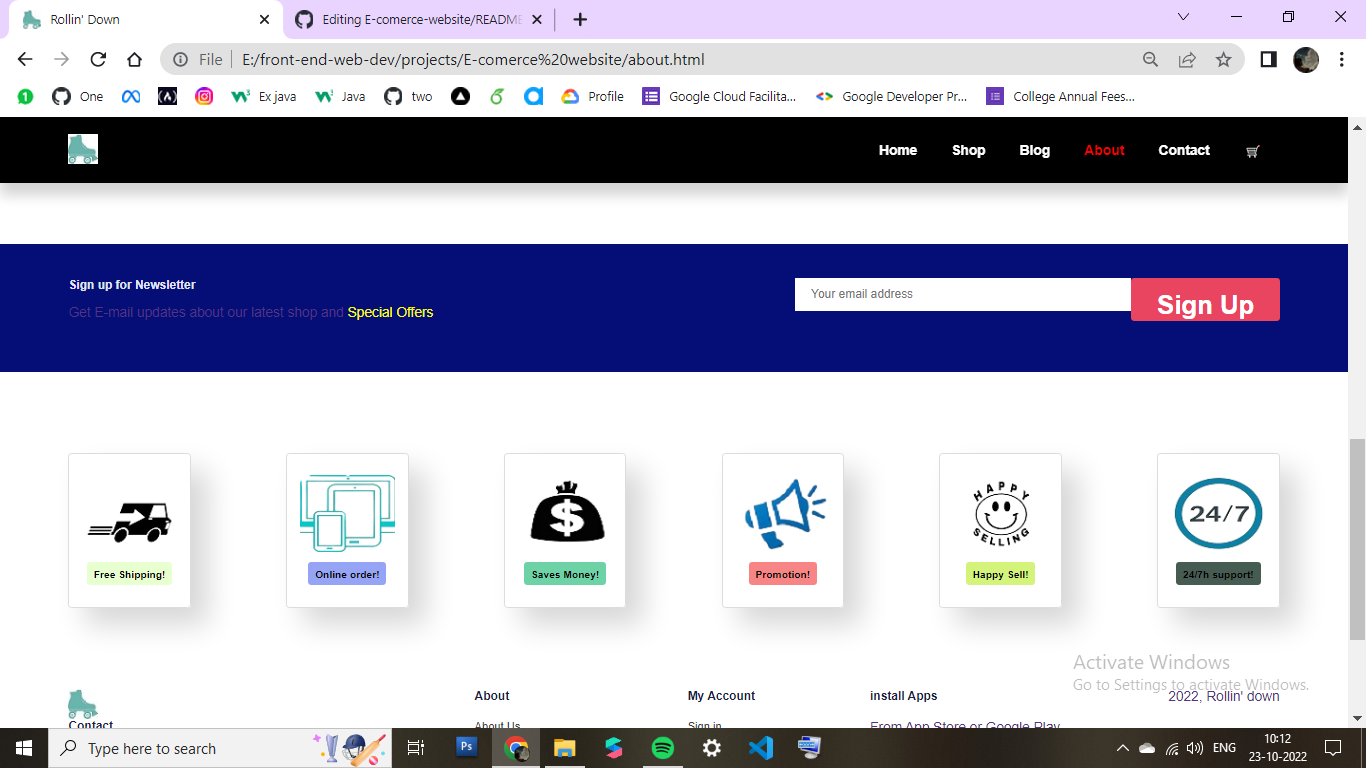Screen dimensions: 1366x768
Task: Open Shop page from navbar
Action: point(969,150)
